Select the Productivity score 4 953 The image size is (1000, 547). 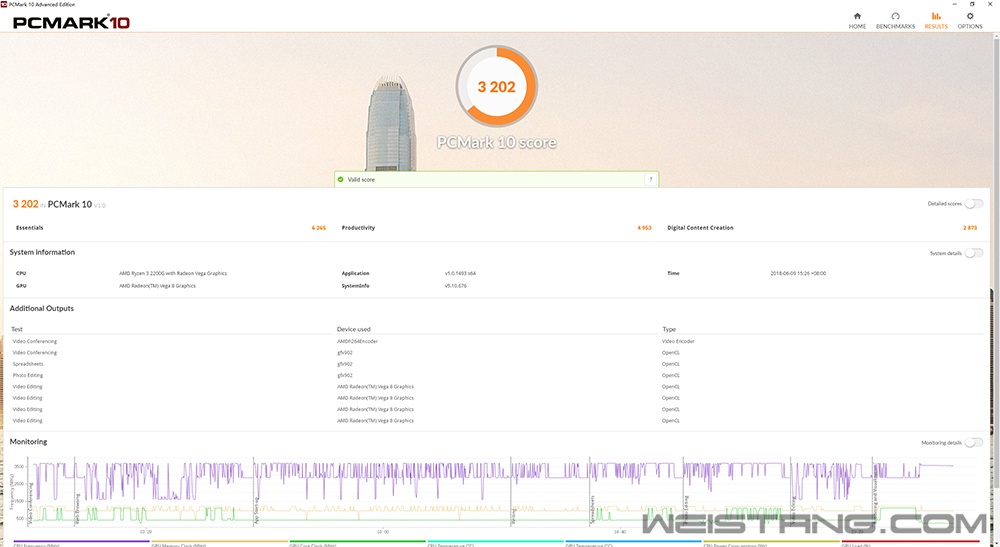click(x=644, y=228)
